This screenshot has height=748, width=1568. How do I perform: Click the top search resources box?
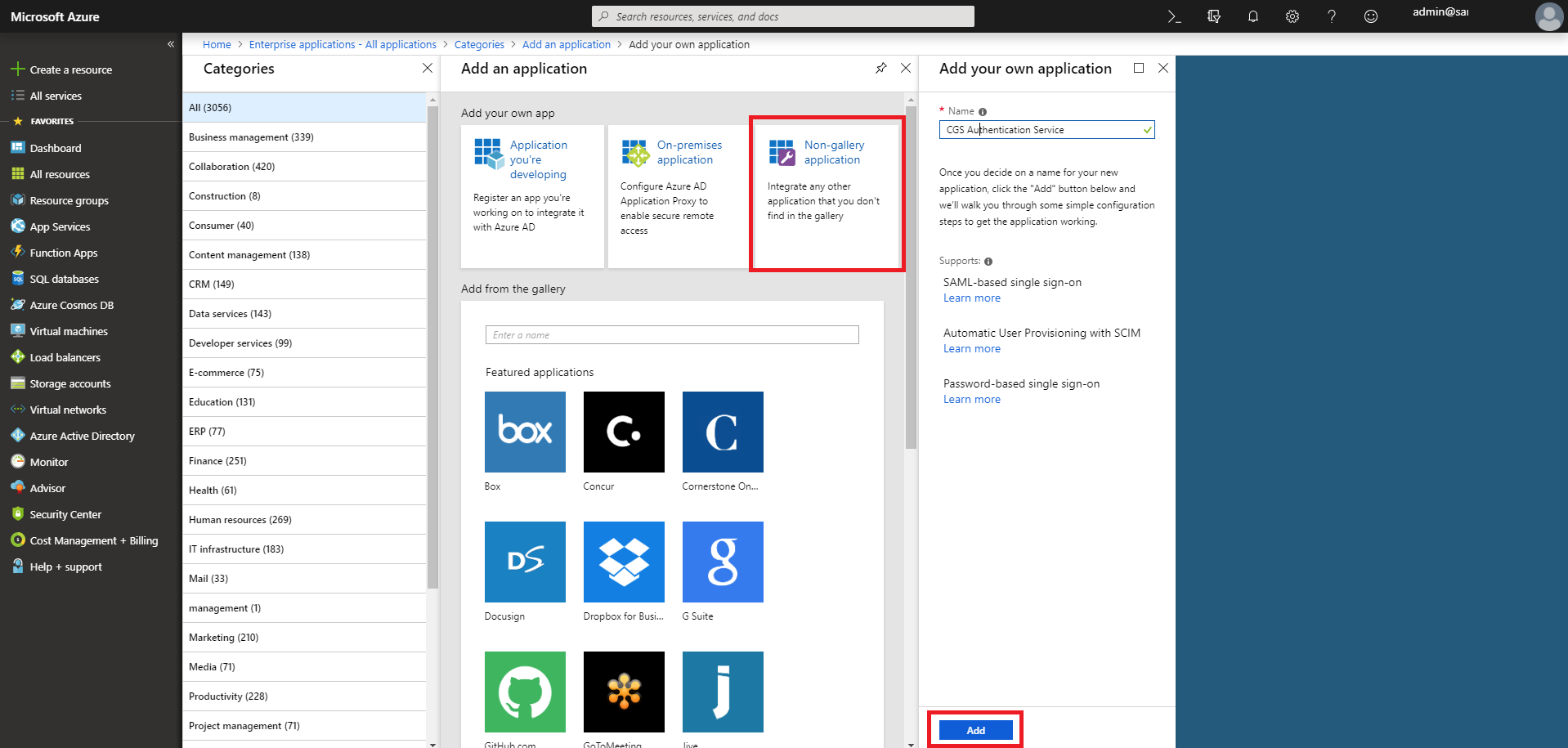click(783, 16)
